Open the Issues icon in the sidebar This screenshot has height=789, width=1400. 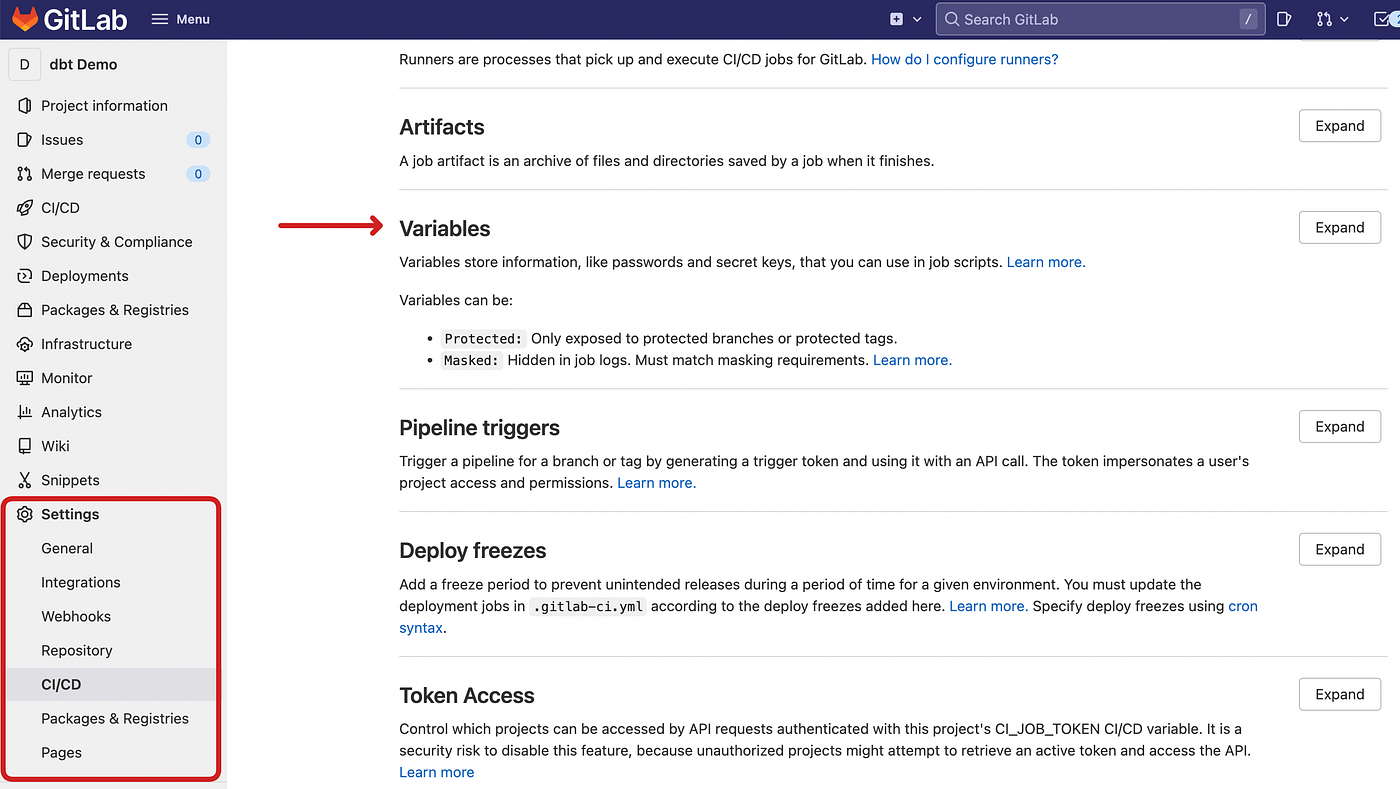coord(24,139)
